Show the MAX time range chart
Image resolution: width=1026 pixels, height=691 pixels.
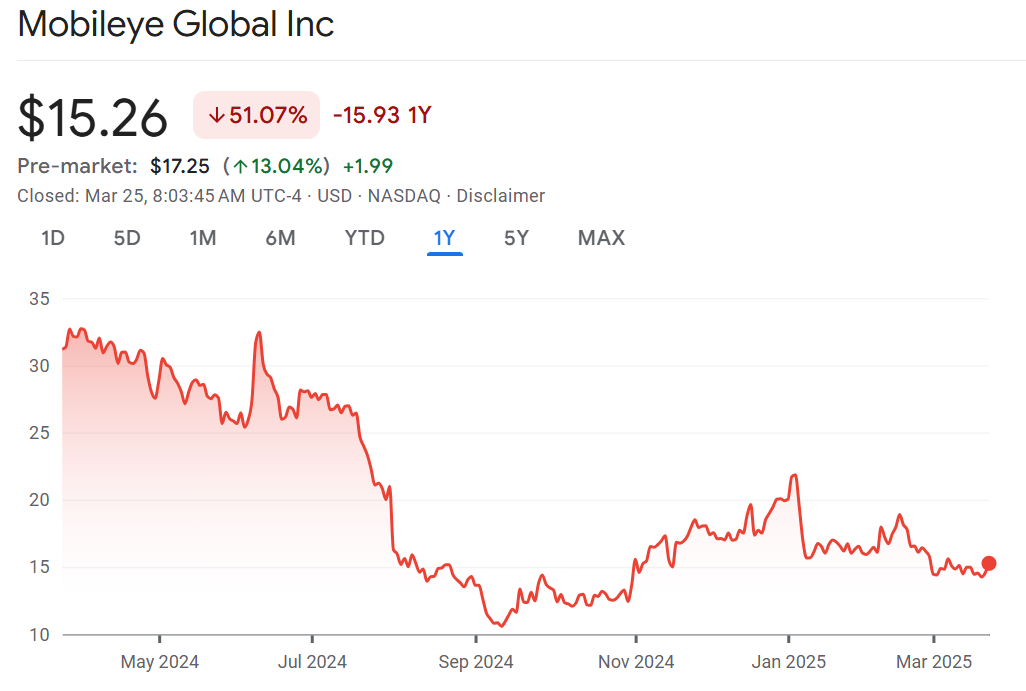[x=601, y=238]
